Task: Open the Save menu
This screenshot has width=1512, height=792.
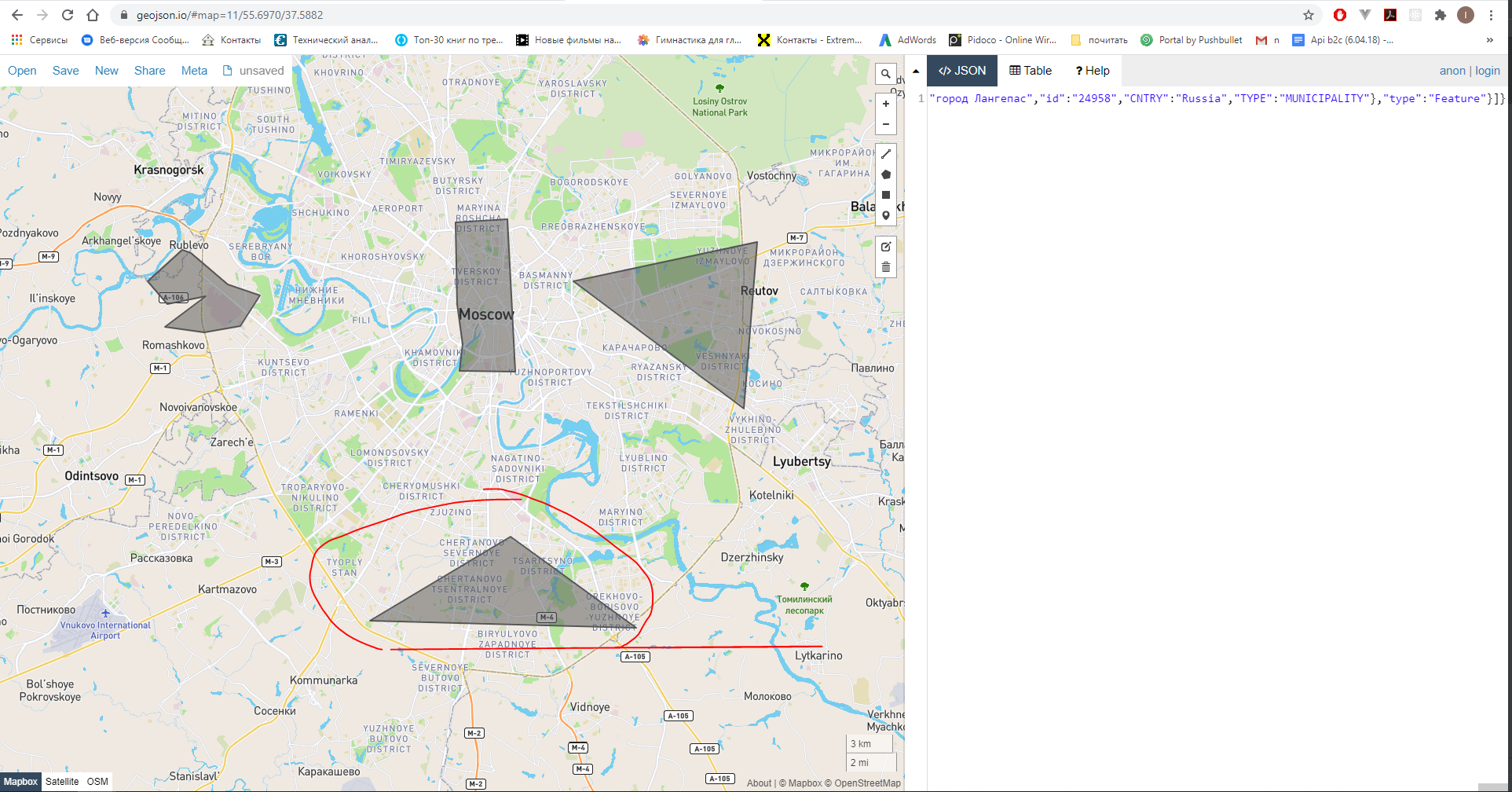Action: click(65, 71)
